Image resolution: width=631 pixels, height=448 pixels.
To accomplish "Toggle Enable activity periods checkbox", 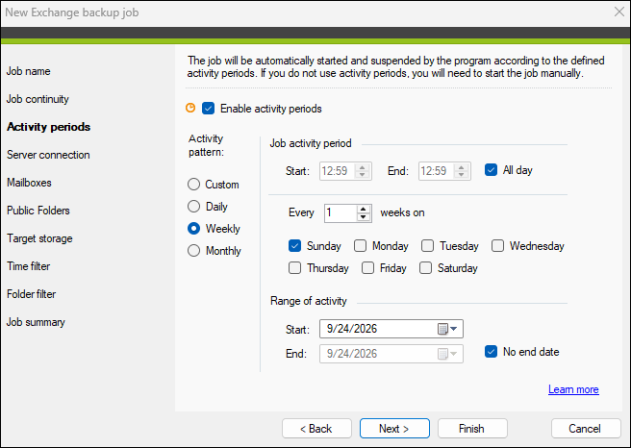I will tap(208, 108).
